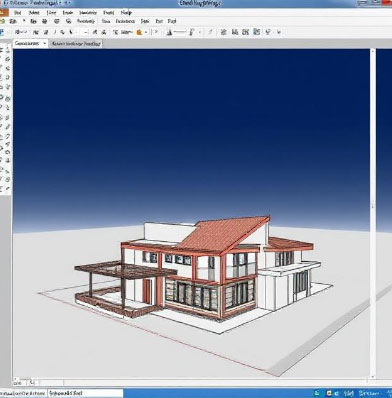This screenshot has width=392, height=398.
Task: Click the checkmark icon at the end of the main toolbar
Action: (x=268, y=32)
